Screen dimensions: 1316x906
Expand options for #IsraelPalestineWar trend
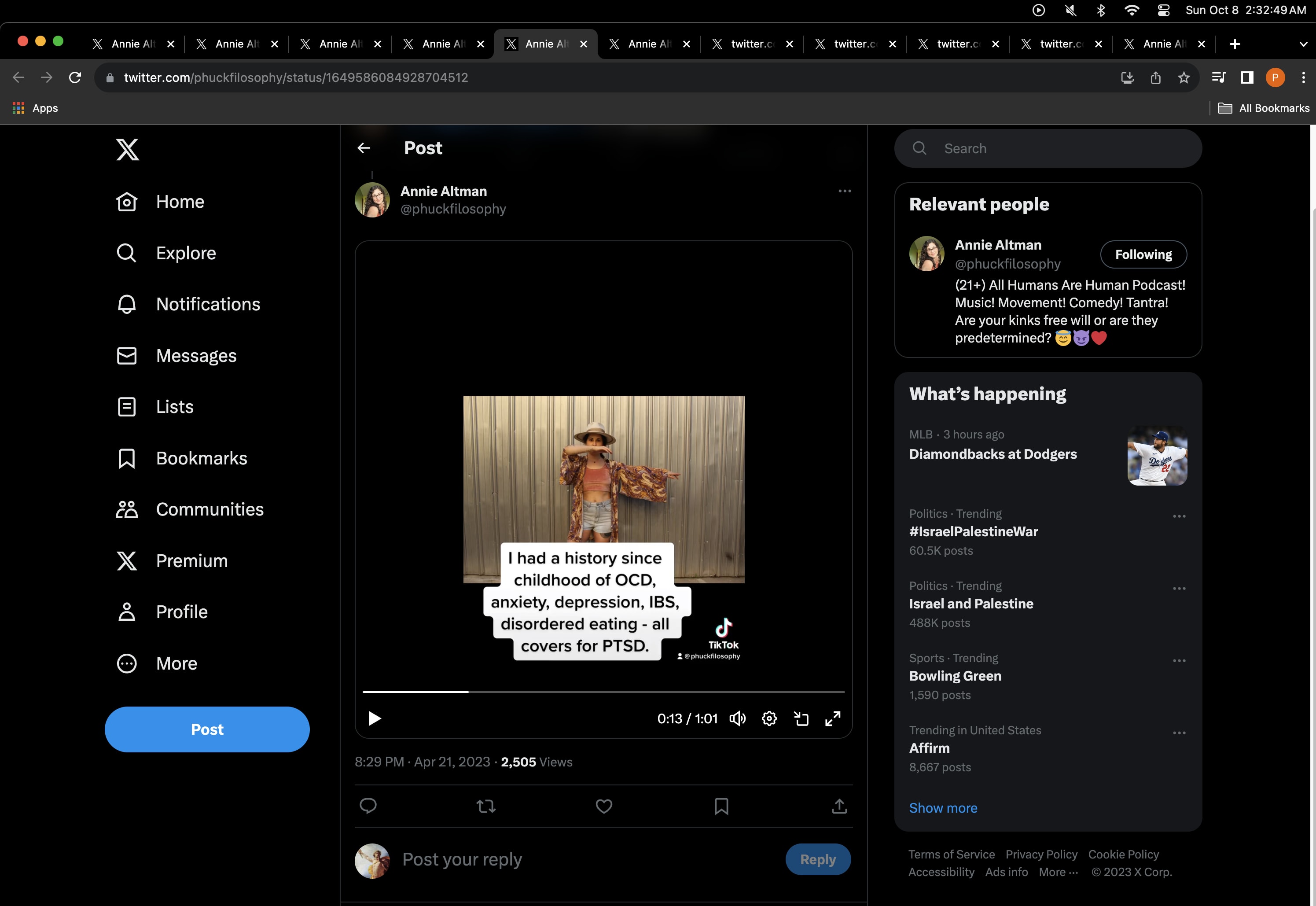point(1179,516)
